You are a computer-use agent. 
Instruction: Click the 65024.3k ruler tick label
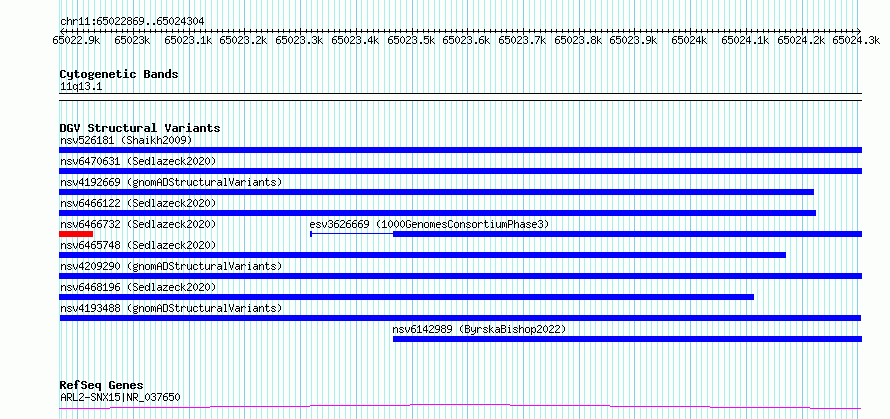(x=856, y=40)
